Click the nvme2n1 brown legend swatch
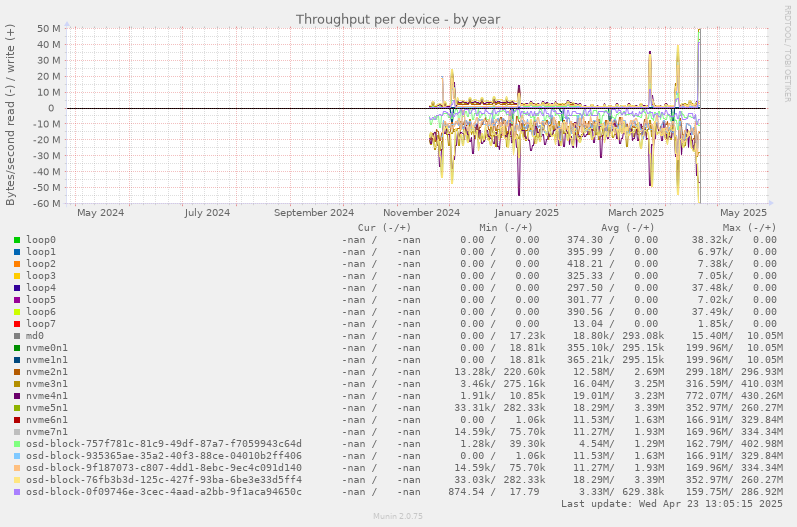This screenshot has width=797, height=527. point(17,372)
